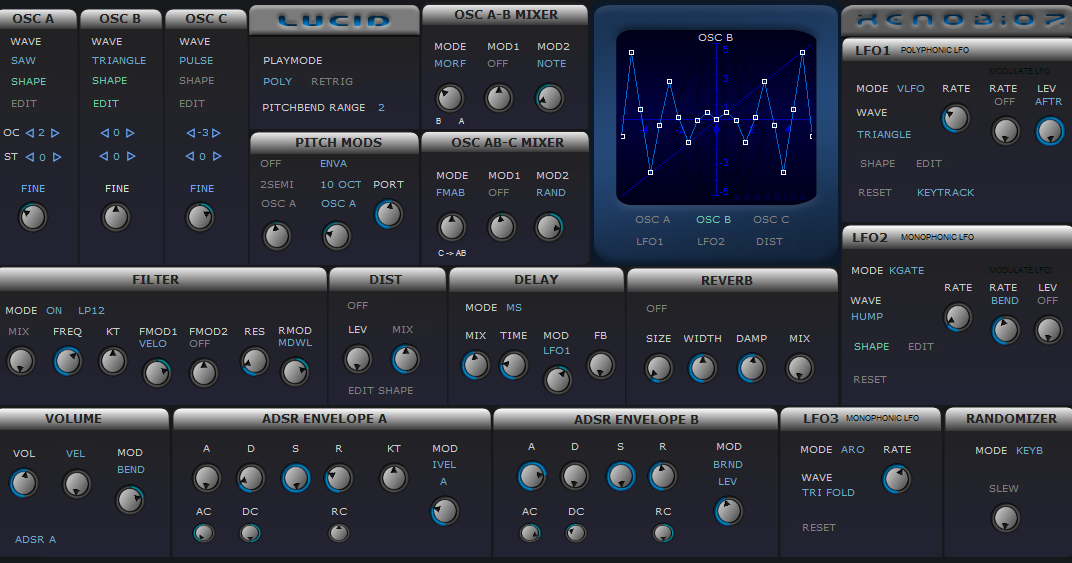
Task: Click the OSC B waveform graph display
Action: tap(716, 117)
